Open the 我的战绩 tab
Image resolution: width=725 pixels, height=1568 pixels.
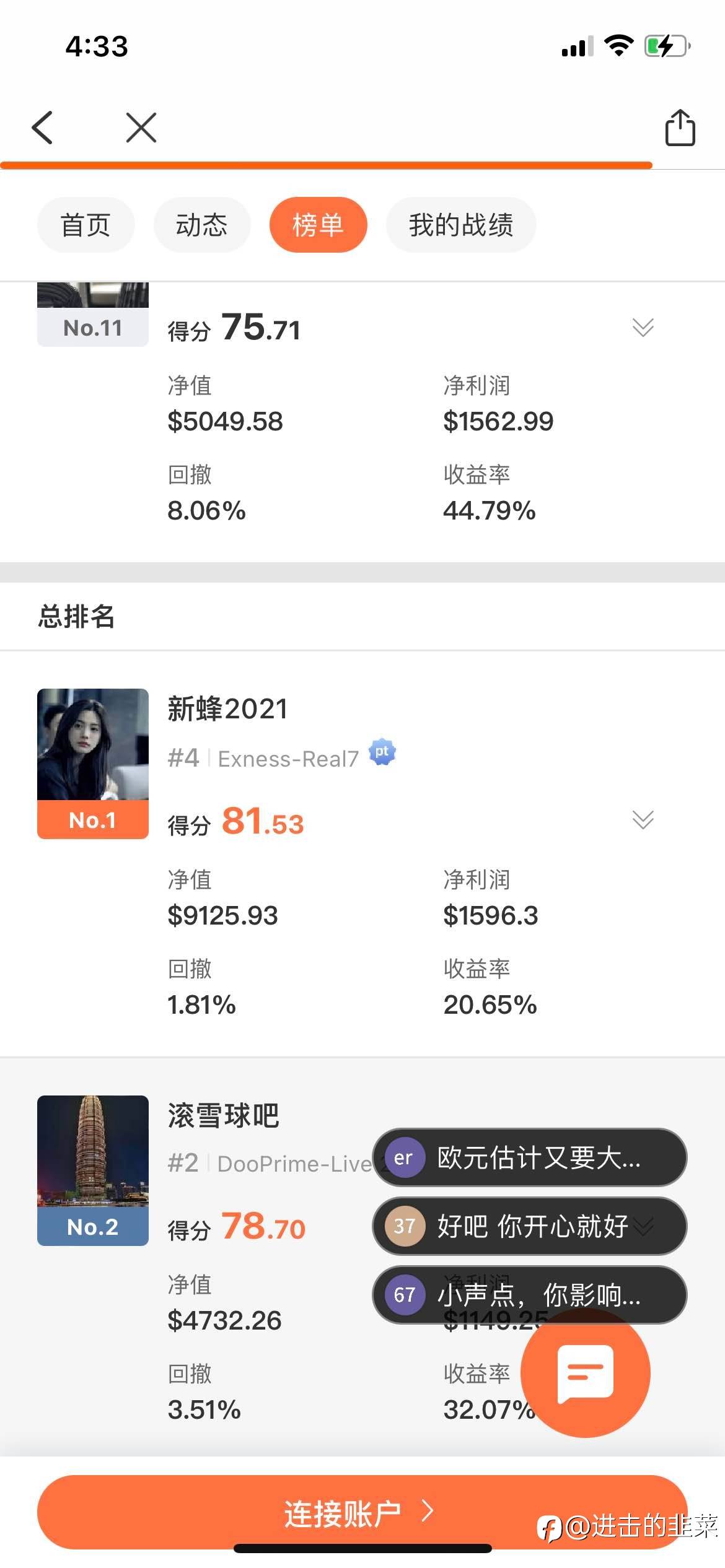460,225
